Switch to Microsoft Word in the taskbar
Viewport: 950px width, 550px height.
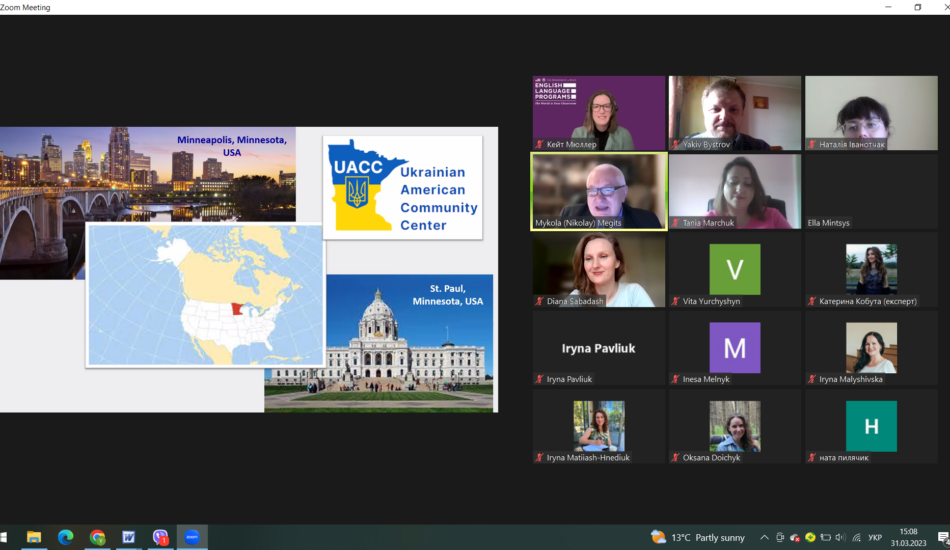[x=128, y=537]
